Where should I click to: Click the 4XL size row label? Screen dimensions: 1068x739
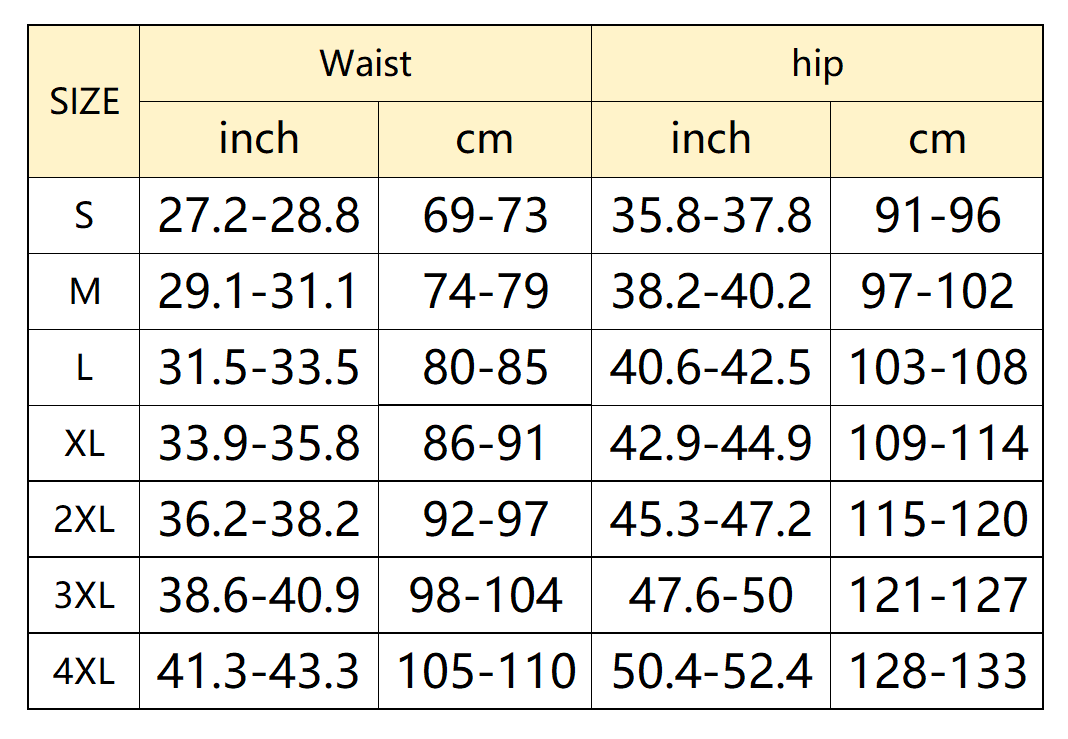[84, 671]
